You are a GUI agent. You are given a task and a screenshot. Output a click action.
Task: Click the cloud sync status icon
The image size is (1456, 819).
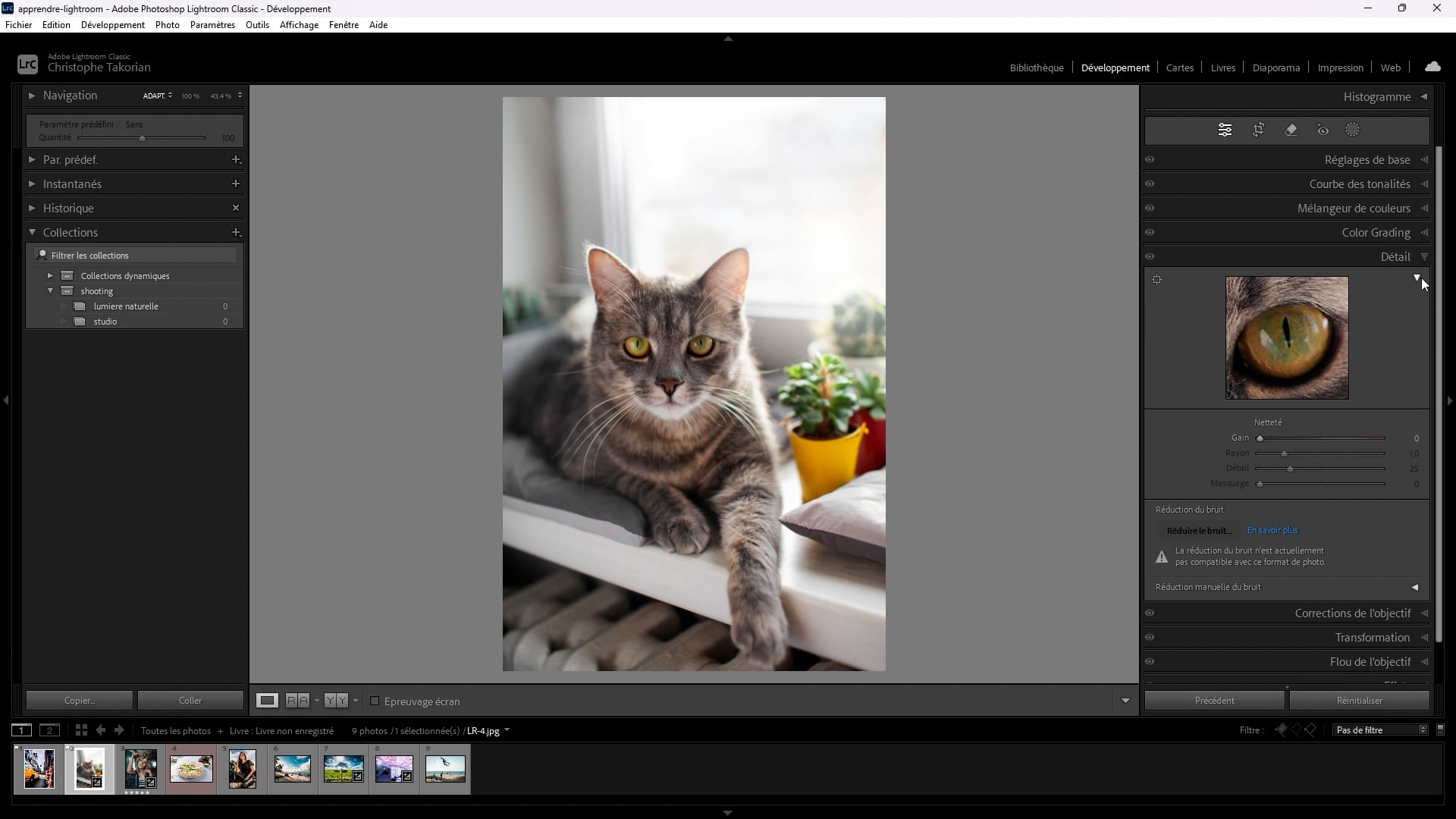(1432, 67)
